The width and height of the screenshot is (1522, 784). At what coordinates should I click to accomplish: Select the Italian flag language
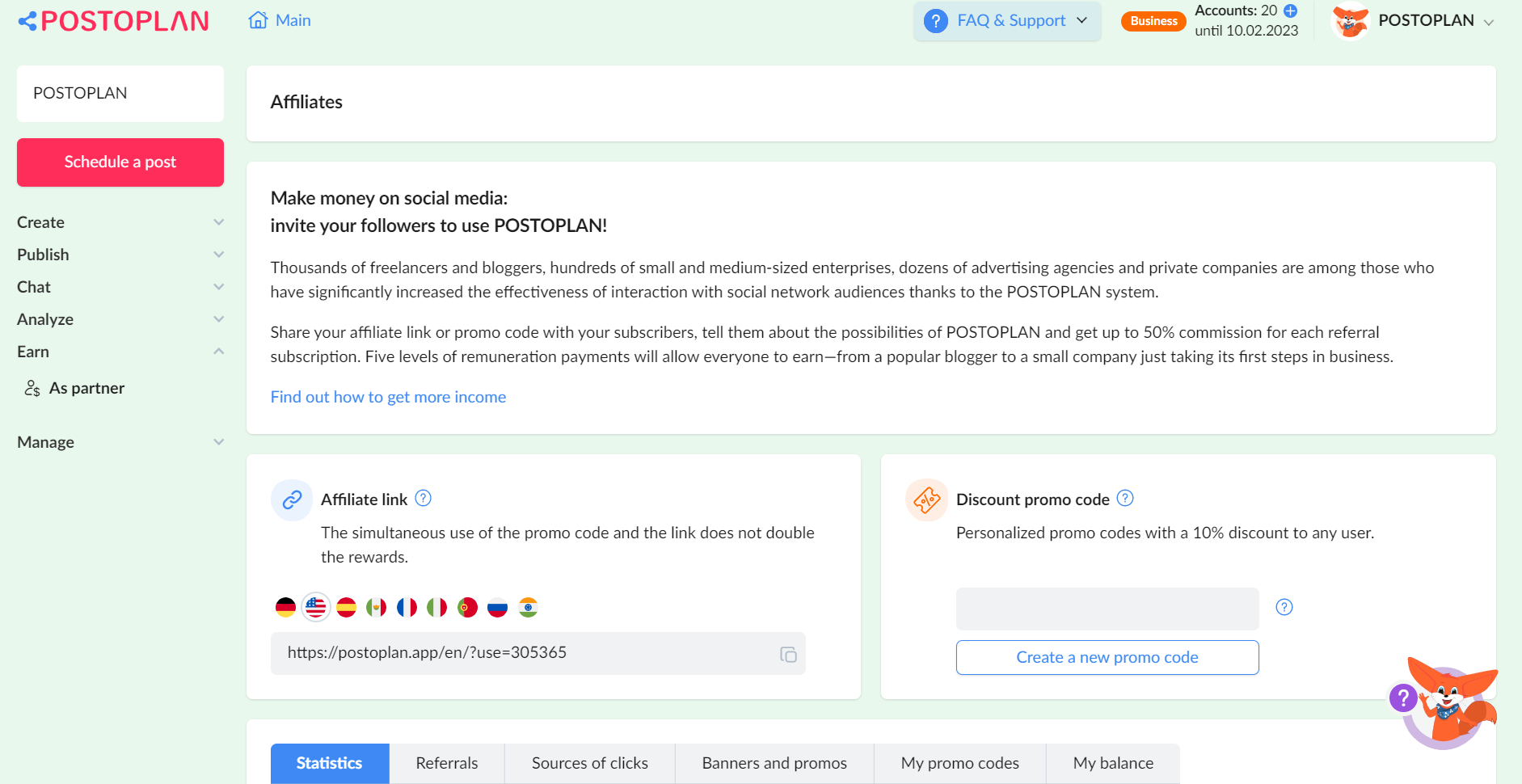coord(436,607)
